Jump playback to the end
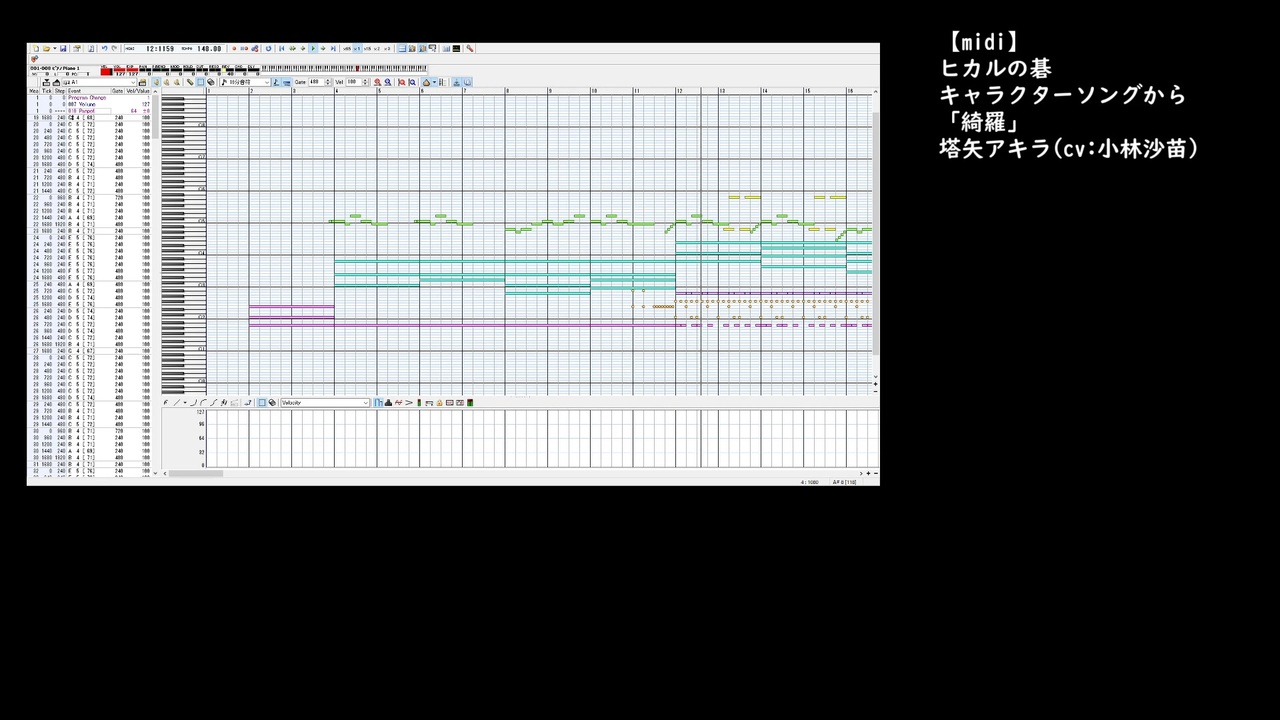This screenshot has width=1280, height=720. pyautogui.click(x=333, y=48)
